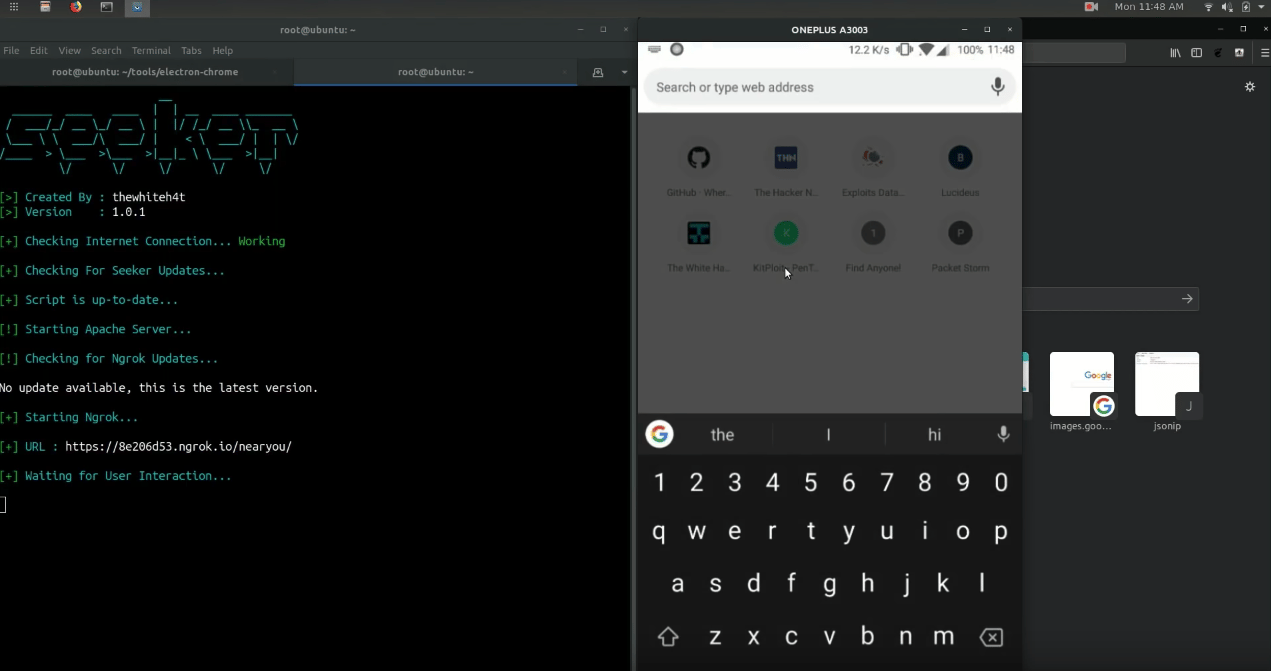Toggle the Firefox sidebar view icon
The width and height of the screenshot is (1271, 671).
coord(1196,53)
